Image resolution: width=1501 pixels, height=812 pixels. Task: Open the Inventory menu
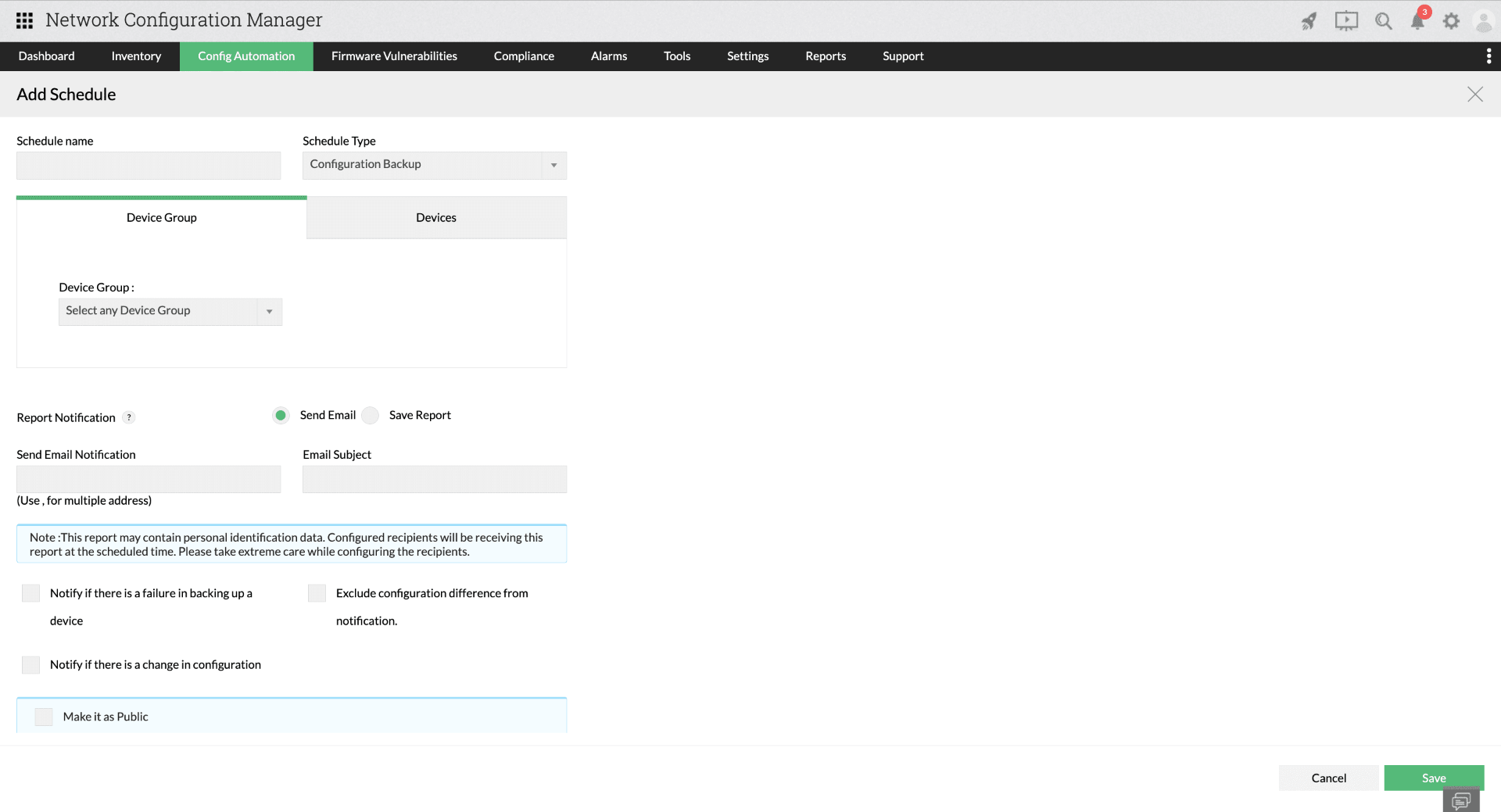tap(136, 56)
